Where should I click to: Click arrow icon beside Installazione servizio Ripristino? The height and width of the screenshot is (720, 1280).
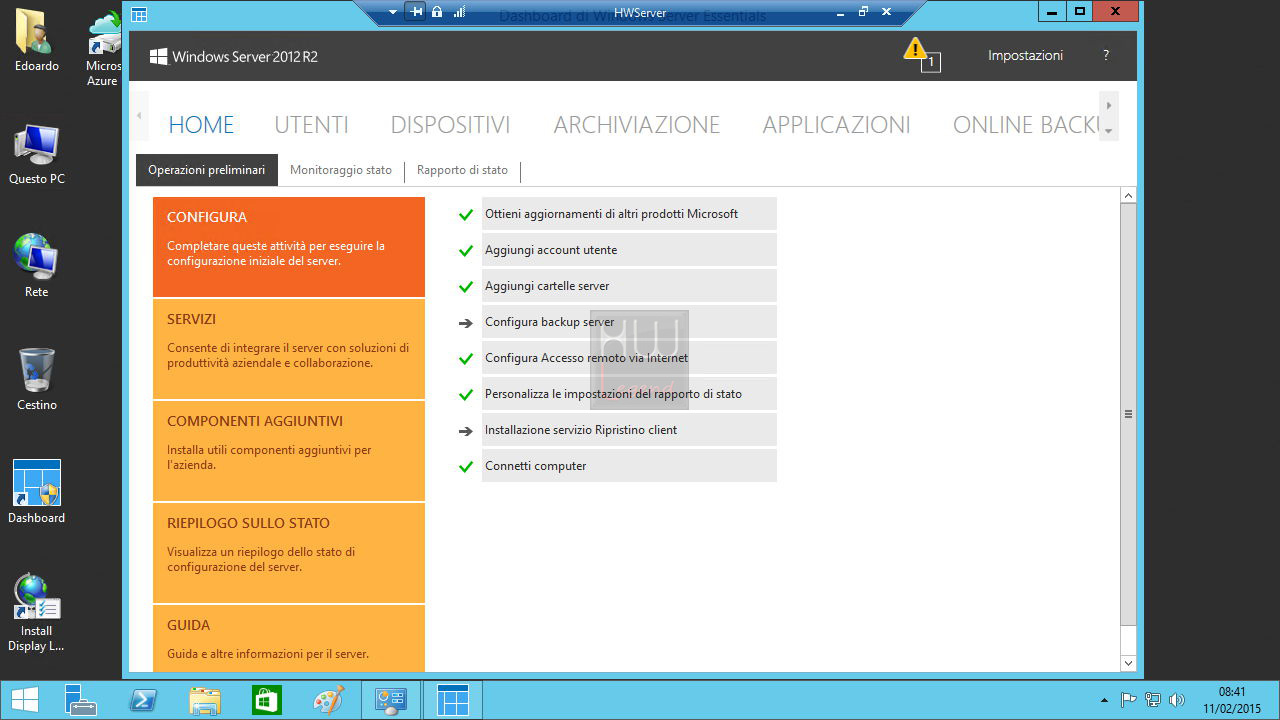(465, 431)
